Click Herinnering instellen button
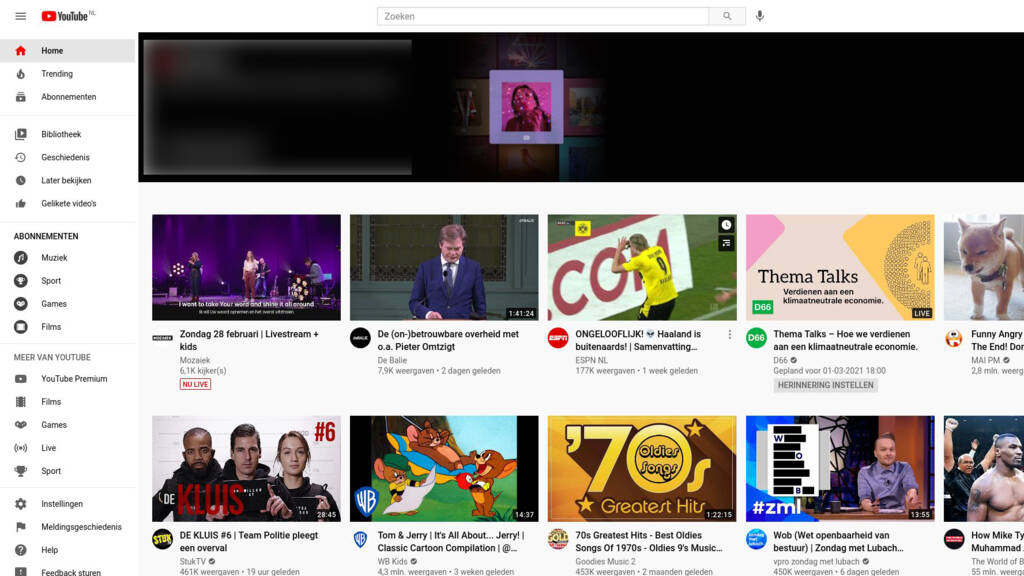This screenshot has width=1024, height=576. click(825, 385)
